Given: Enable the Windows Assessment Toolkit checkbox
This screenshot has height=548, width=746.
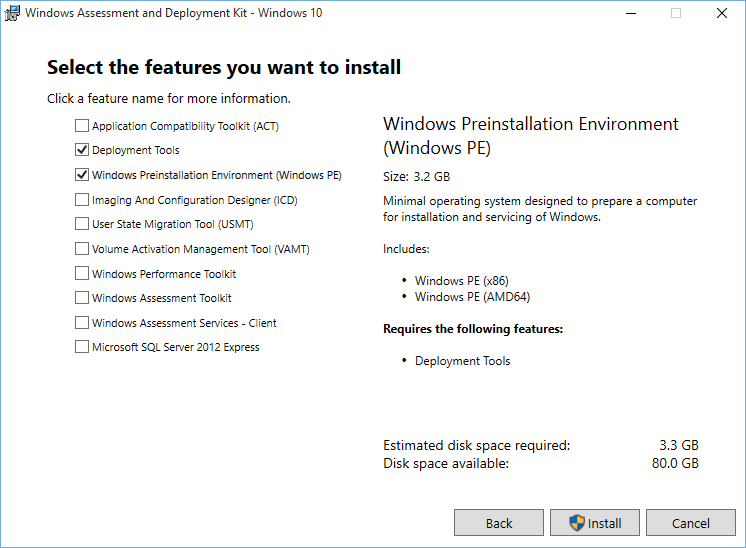Looking at the screenshot, I should [x=82, y=298].
